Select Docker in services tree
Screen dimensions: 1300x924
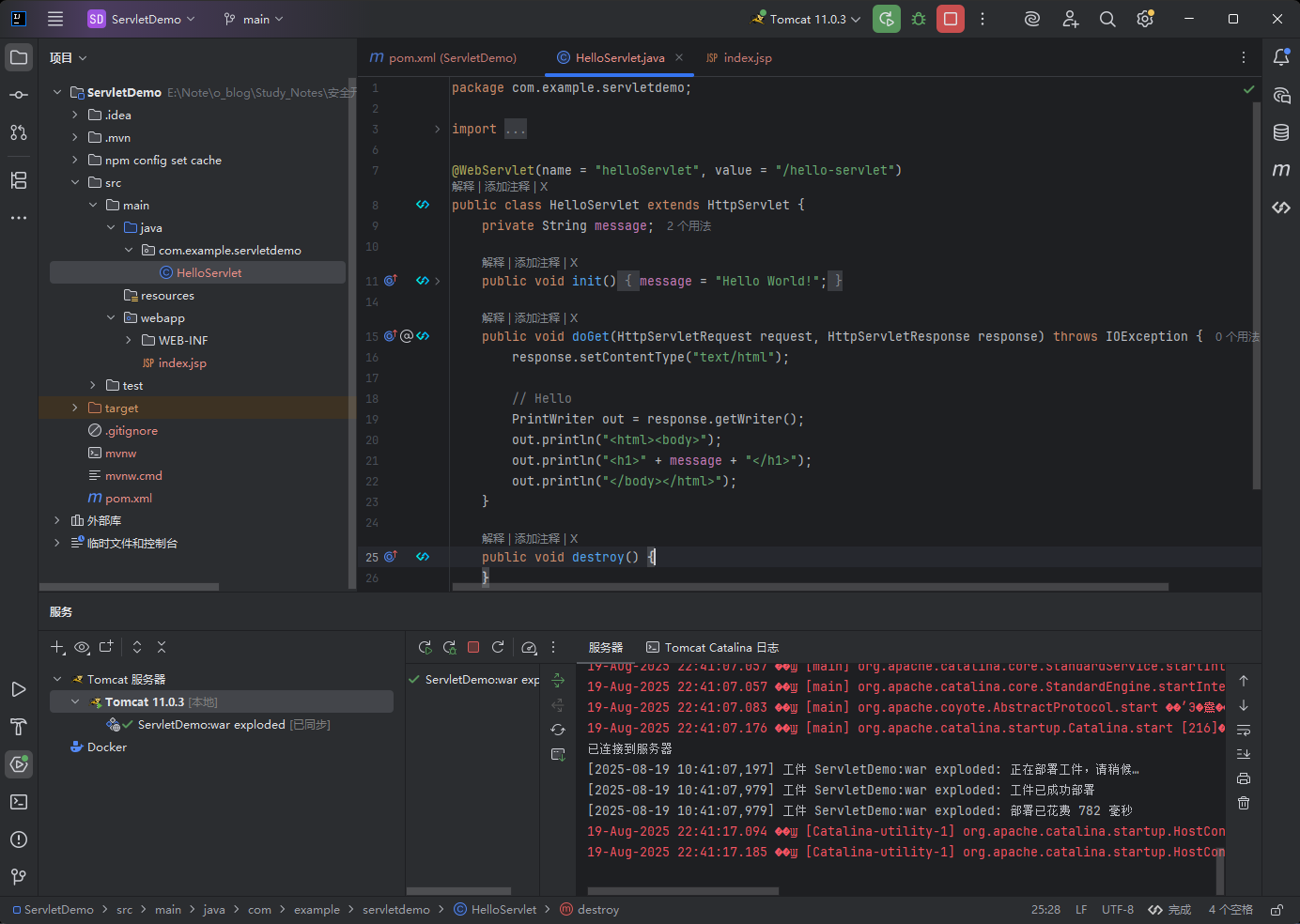point(99,747)
